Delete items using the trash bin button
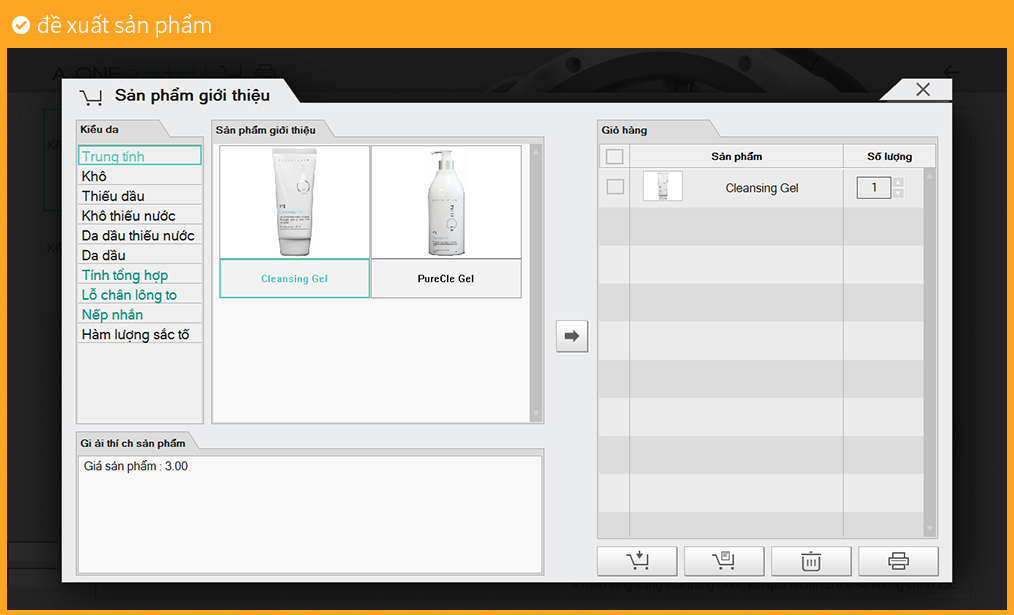 click(811, 561)
